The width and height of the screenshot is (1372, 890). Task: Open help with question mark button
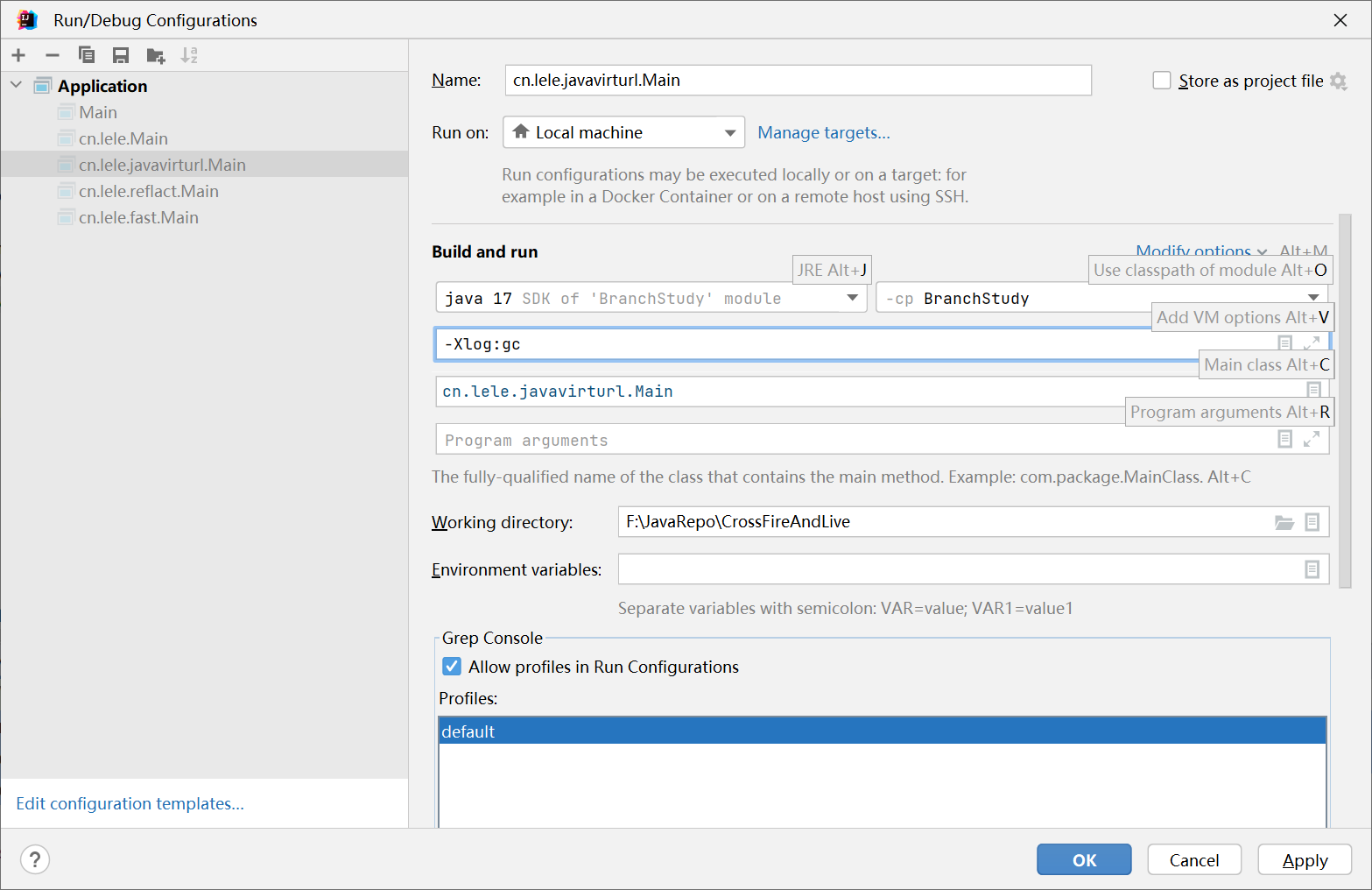coord(35,859)
